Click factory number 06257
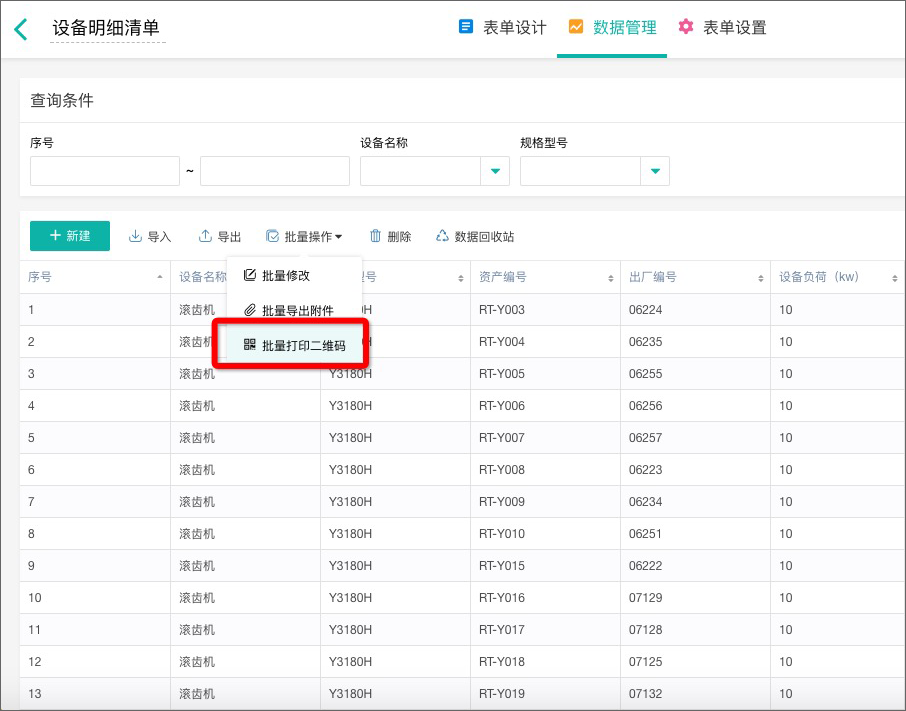This screenshot has height=711, width=906. point(645,438)
